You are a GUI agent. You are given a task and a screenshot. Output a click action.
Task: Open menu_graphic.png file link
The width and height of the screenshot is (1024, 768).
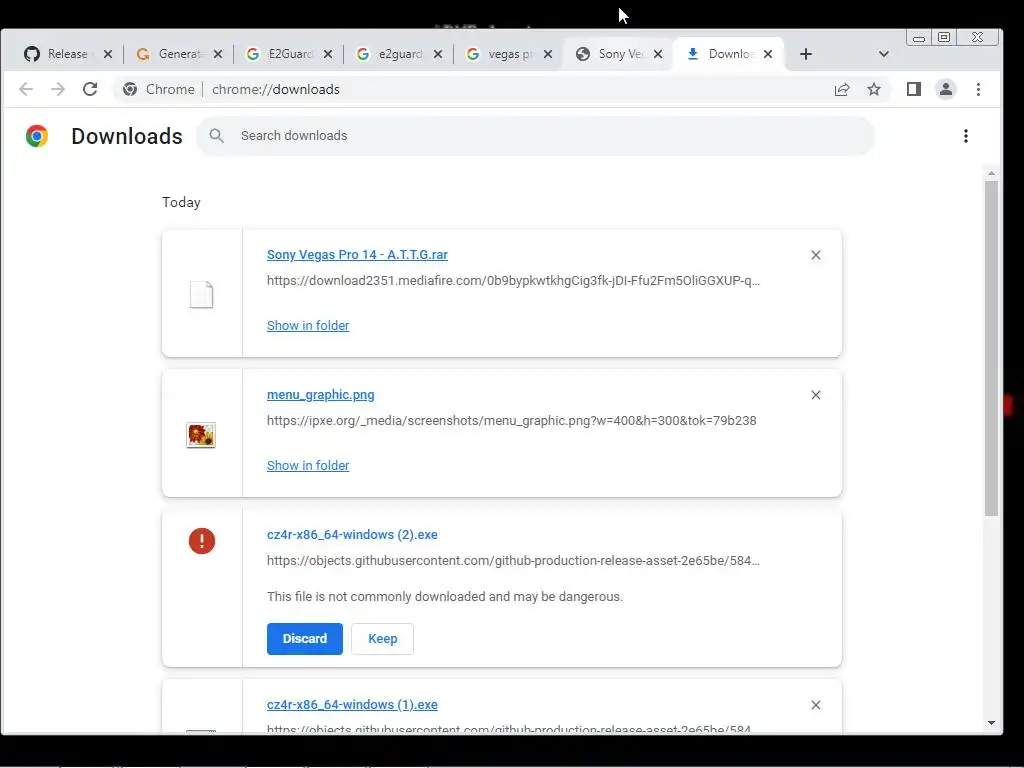coord(321,394)
